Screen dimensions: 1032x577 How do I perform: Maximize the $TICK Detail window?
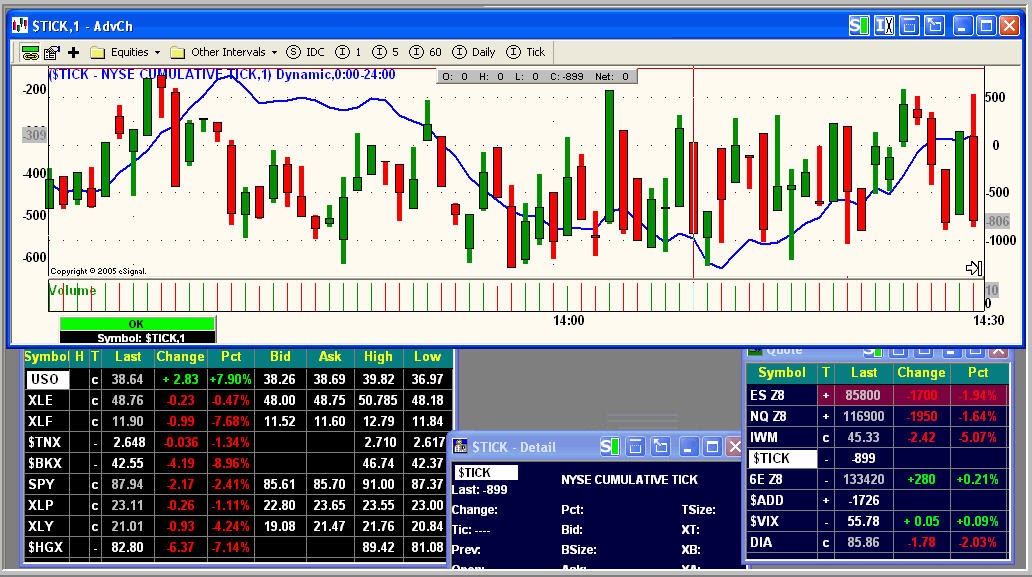712,447
